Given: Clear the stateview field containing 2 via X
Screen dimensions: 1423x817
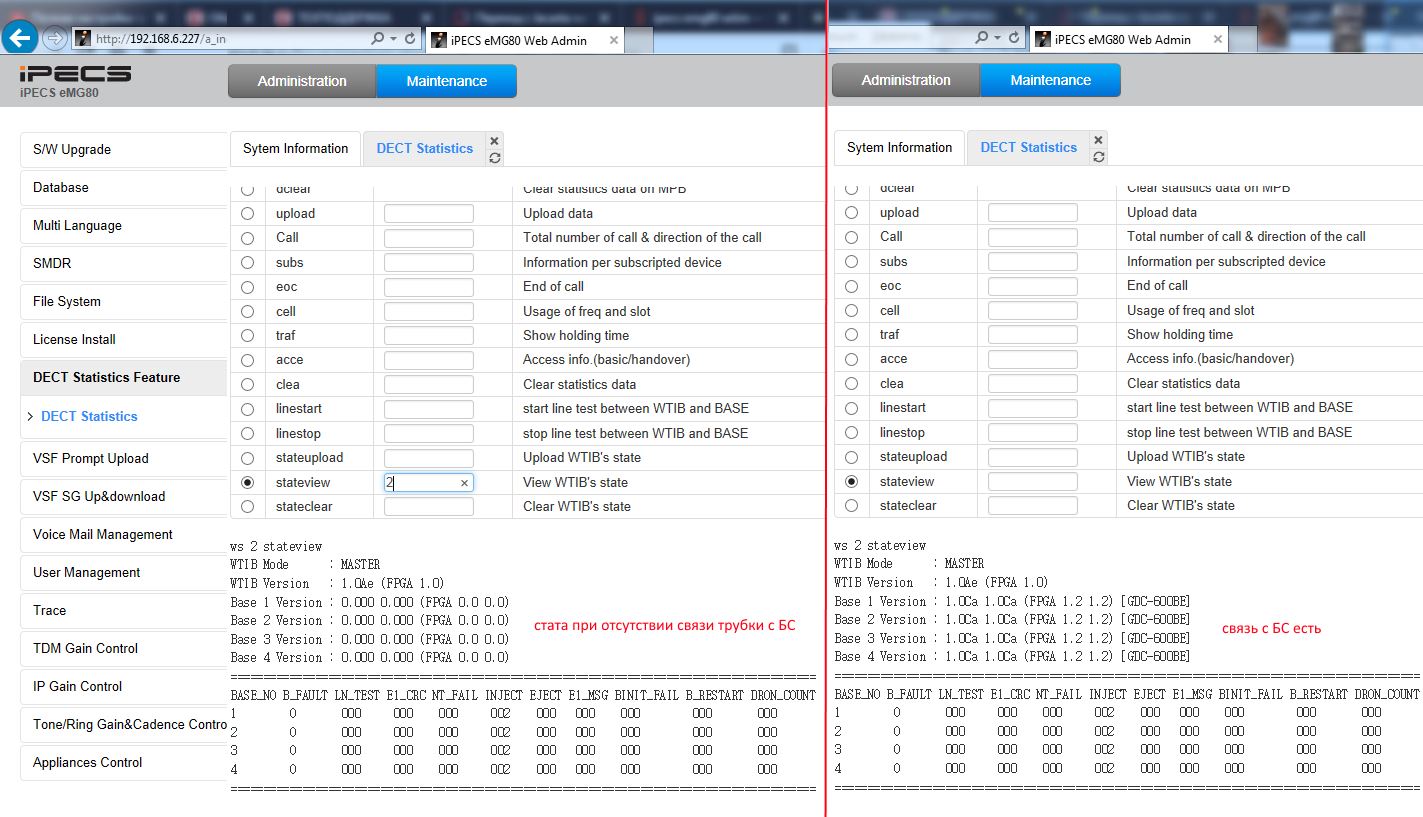Looking at the screenshot, I should coord(464,483).
